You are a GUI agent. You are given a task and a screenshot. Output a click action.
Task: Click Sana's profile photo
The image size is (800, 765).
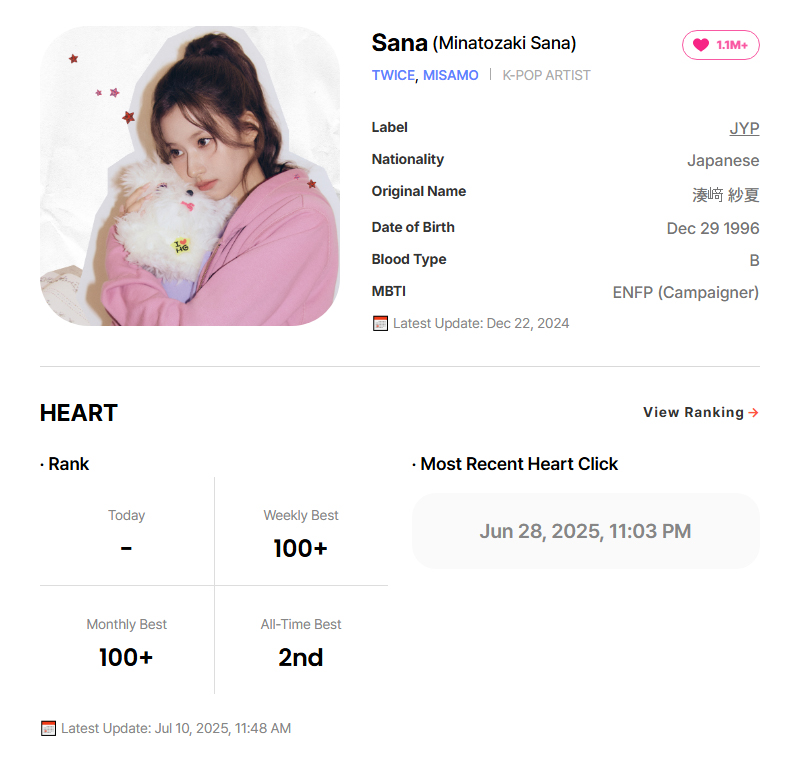[x=190, y=176]
